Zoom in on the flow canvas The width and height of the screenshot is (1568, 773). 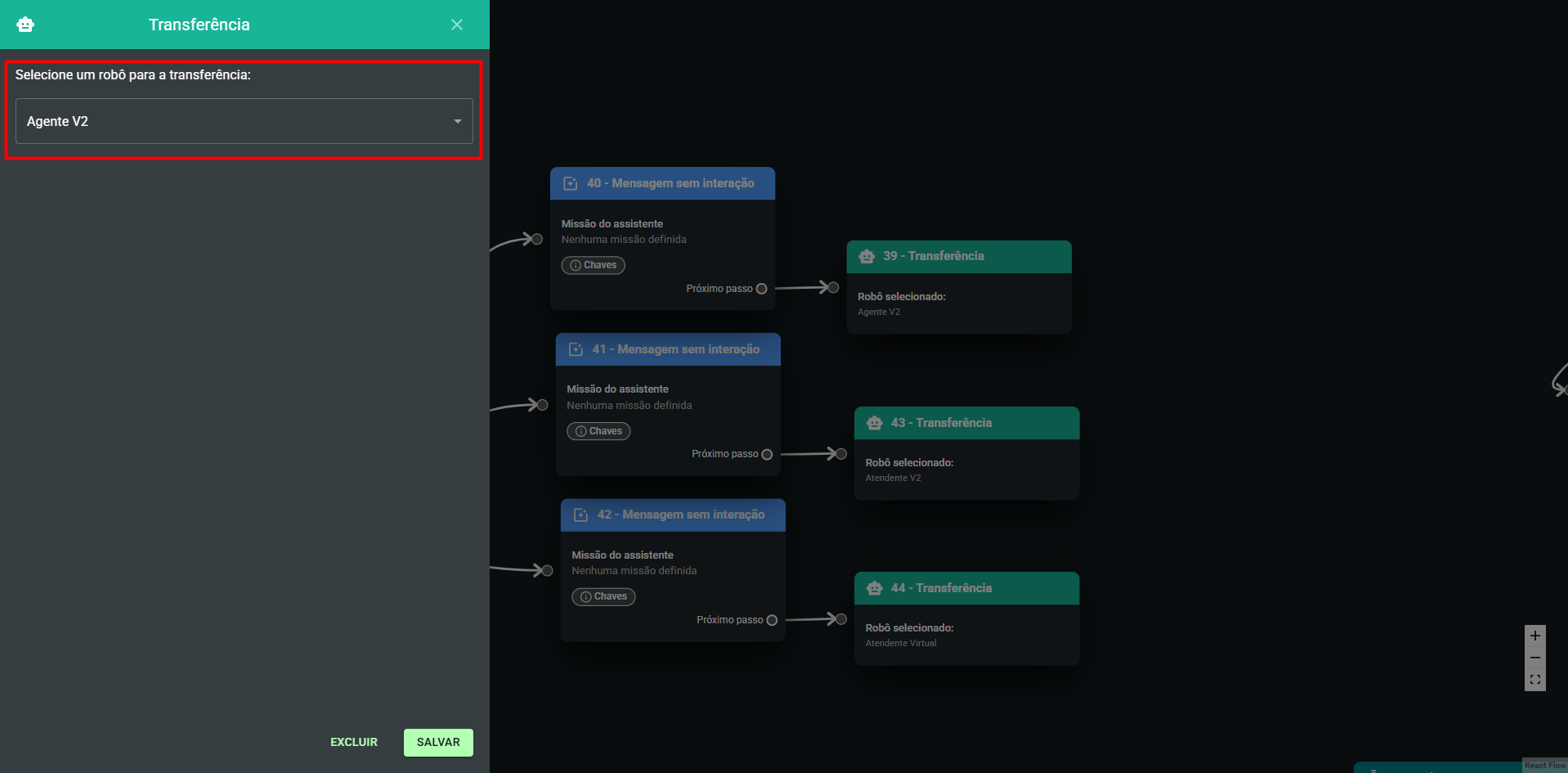pyautogui.click(x=1535, y=636)
